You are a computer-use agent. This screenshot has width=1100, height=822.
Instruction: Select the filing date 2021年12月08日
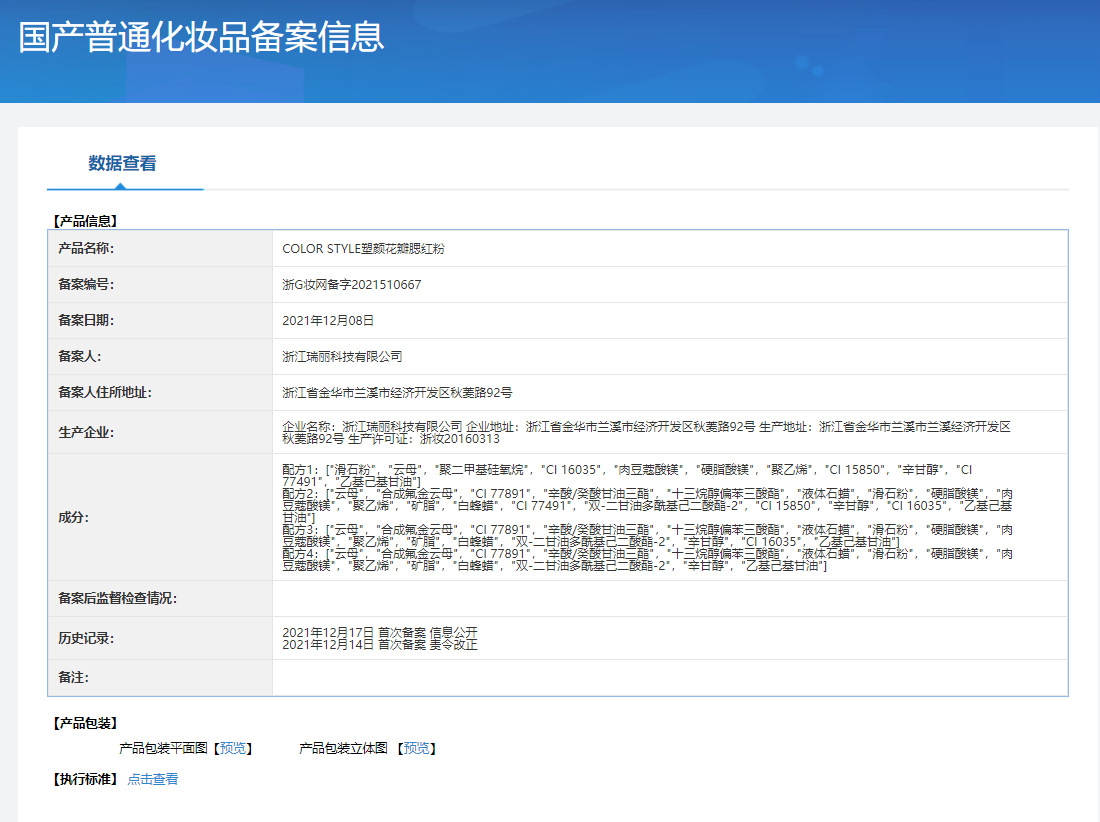tap(328, 321)
